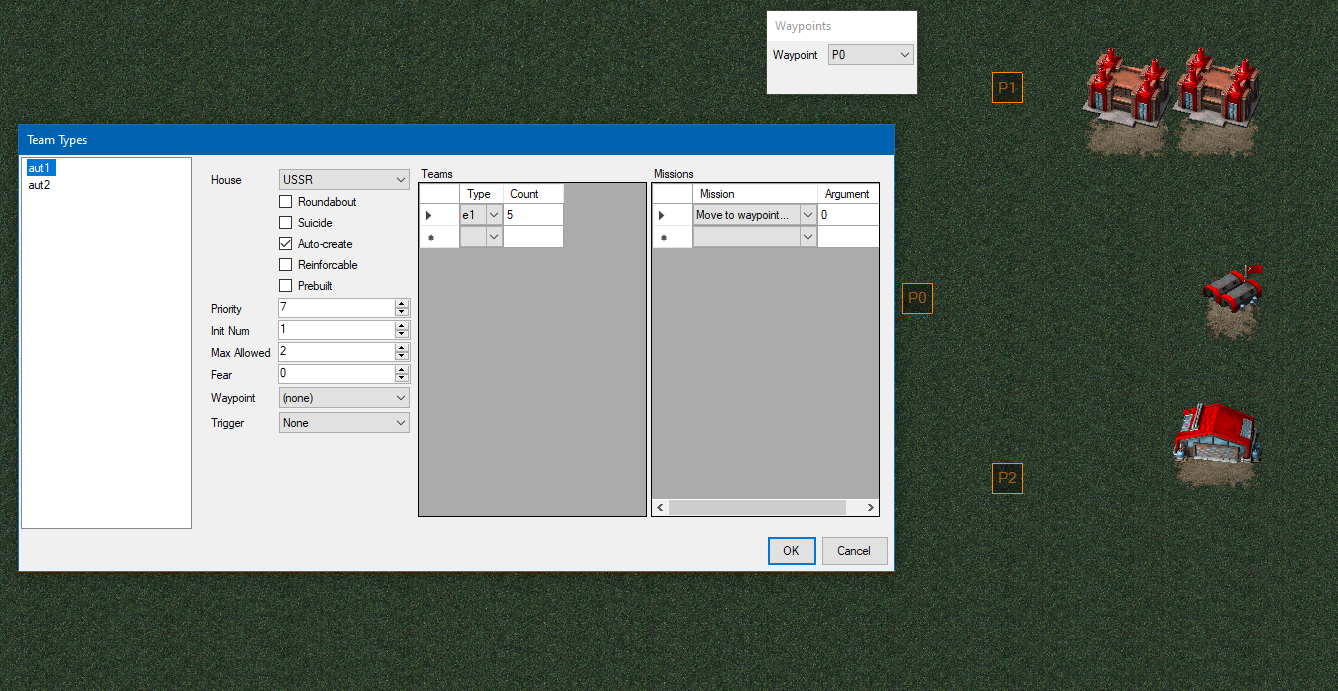Decrease Priority with the down spinner arrow
This screenshot has height=691, width=1338.
pyautogui.click(x=402, y=313)
